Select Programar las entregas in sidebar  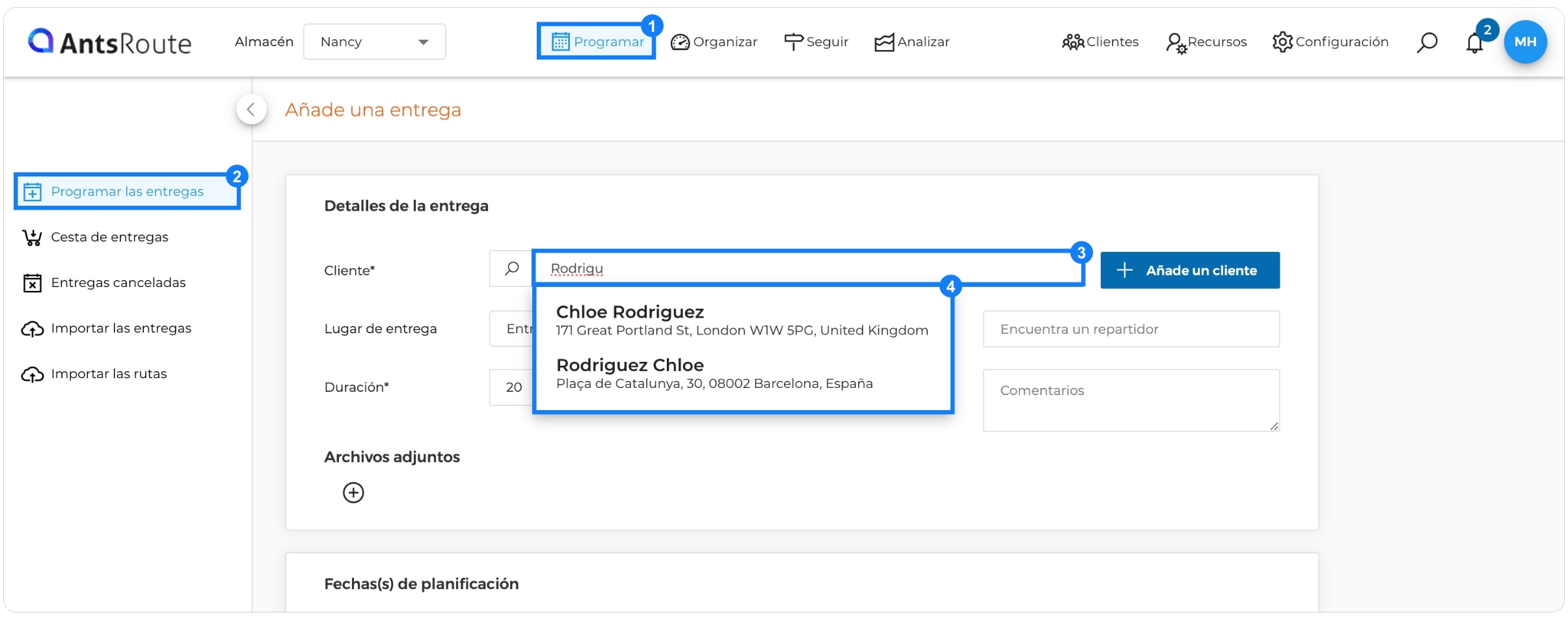[x=128, y=191]
